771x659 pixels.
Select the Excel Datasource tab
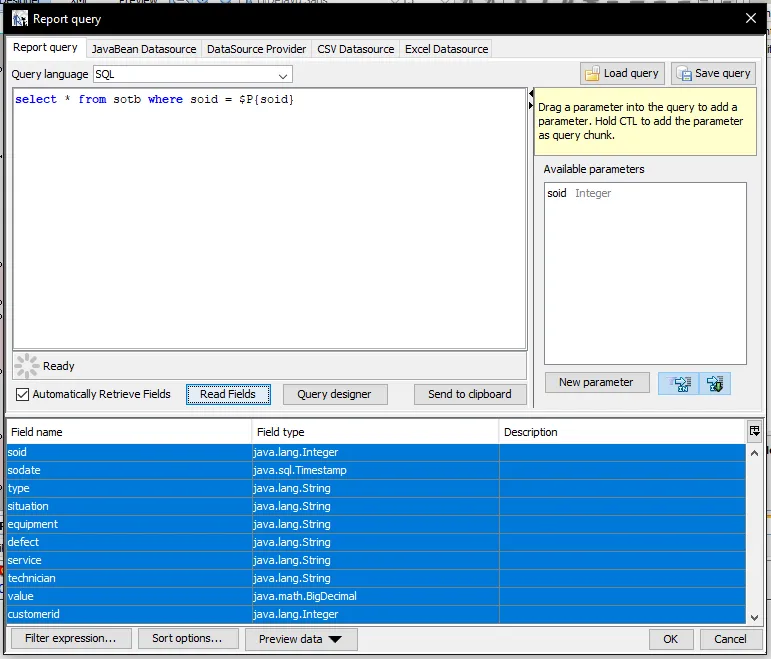[446, 49]
